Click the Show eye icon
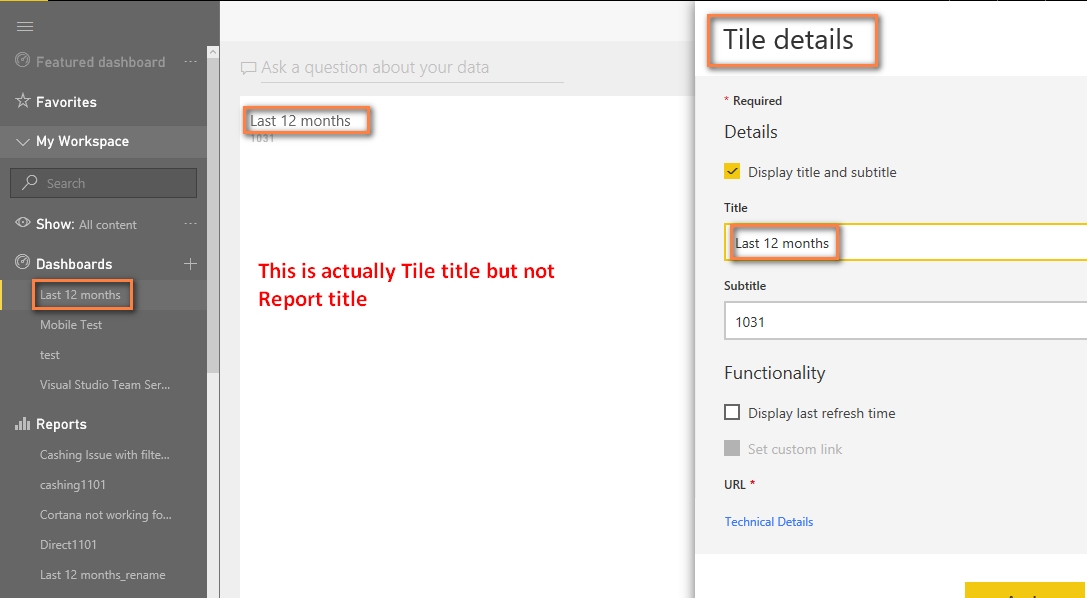The height and width of the screenshot is (598, 1087). coord(23,222)
